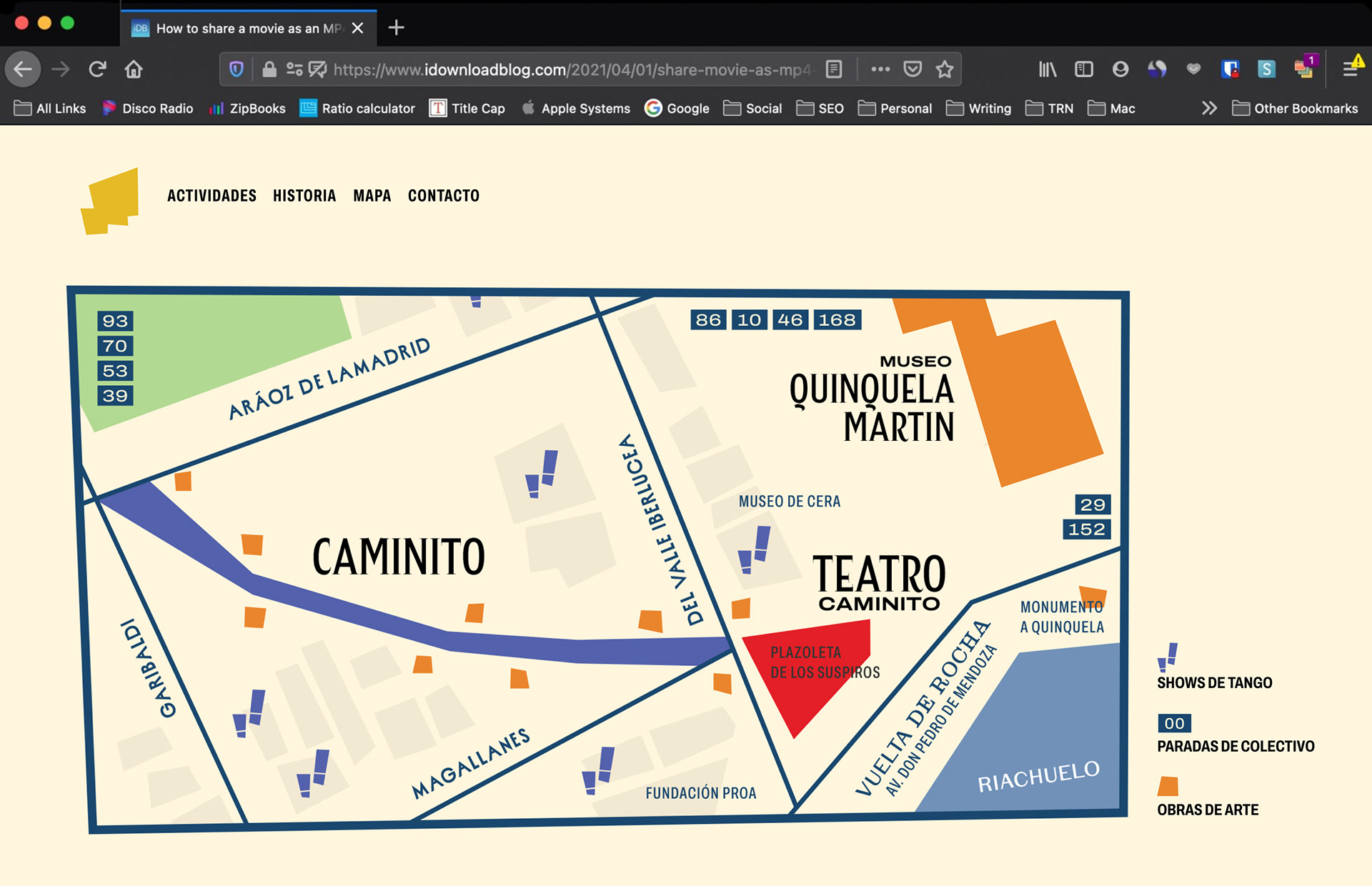Toggle Reader View icon in address bar
Image resolution: width=1372 pixels, height=886 pixels.
pos(834,69)
